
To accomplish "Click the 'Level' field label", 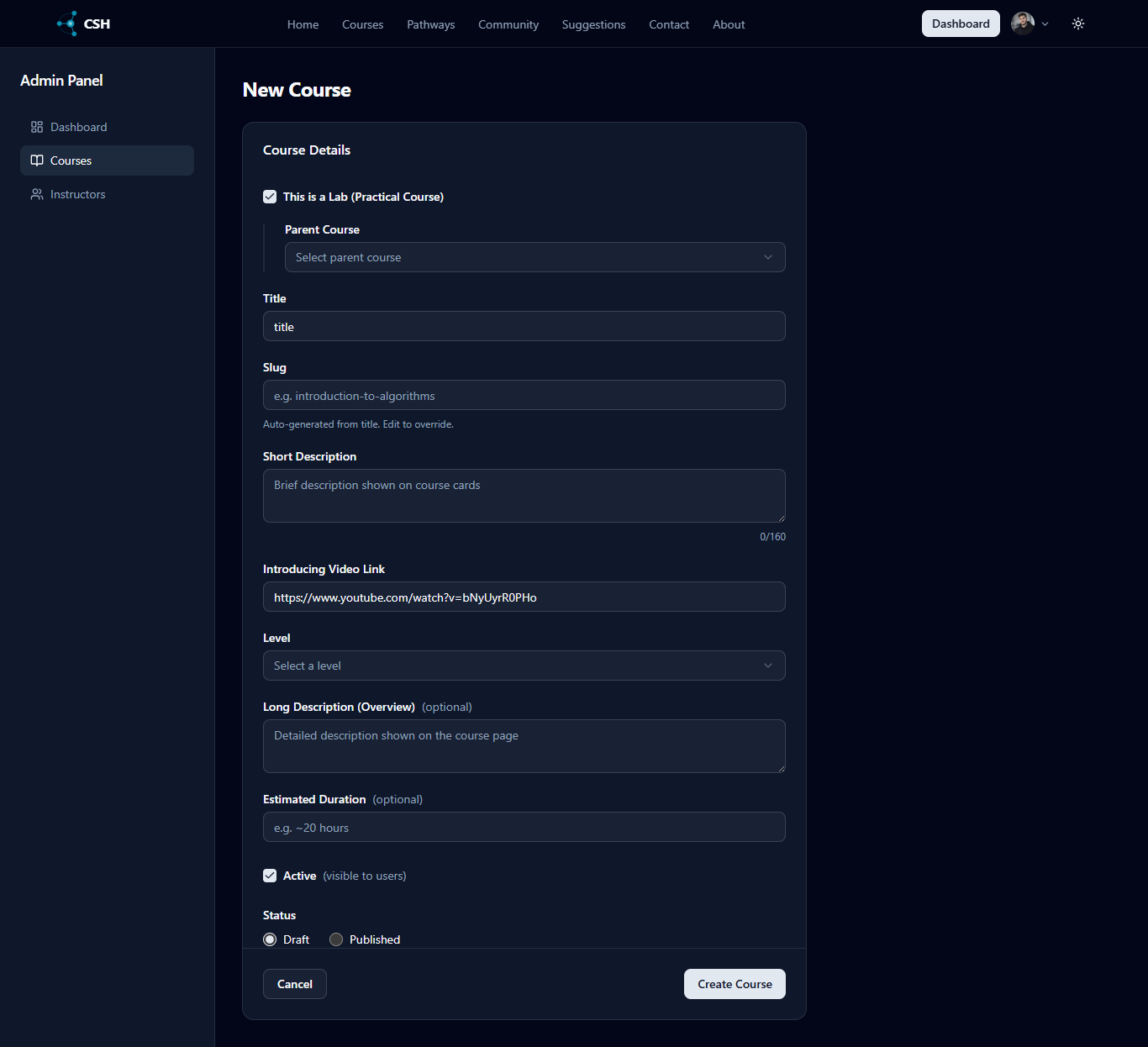I will (x=276, y=638).
